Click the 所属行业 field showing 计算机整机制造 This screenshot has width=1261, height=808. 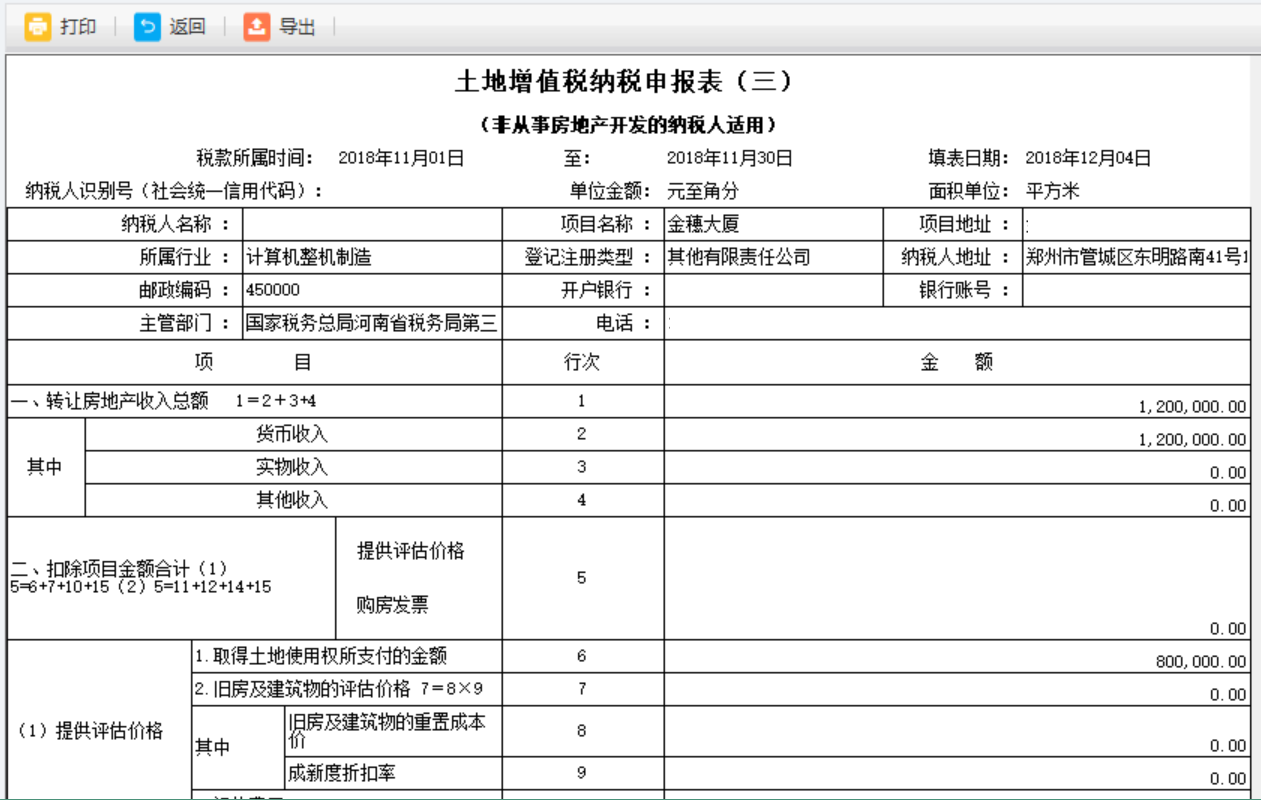tap(372, 258)
